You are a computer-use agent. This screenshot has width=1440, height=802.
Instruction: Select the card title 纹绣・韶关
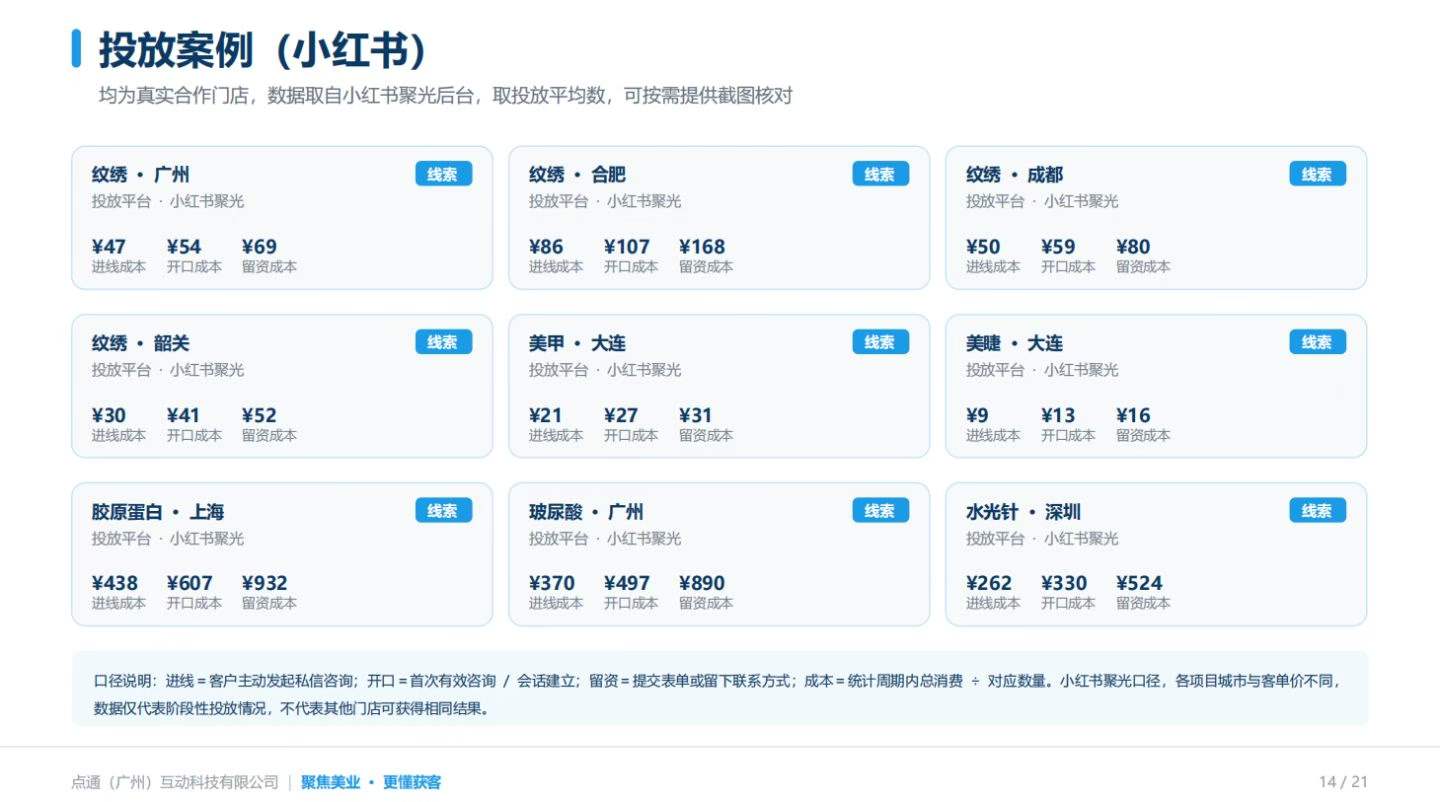click(141, 343)
